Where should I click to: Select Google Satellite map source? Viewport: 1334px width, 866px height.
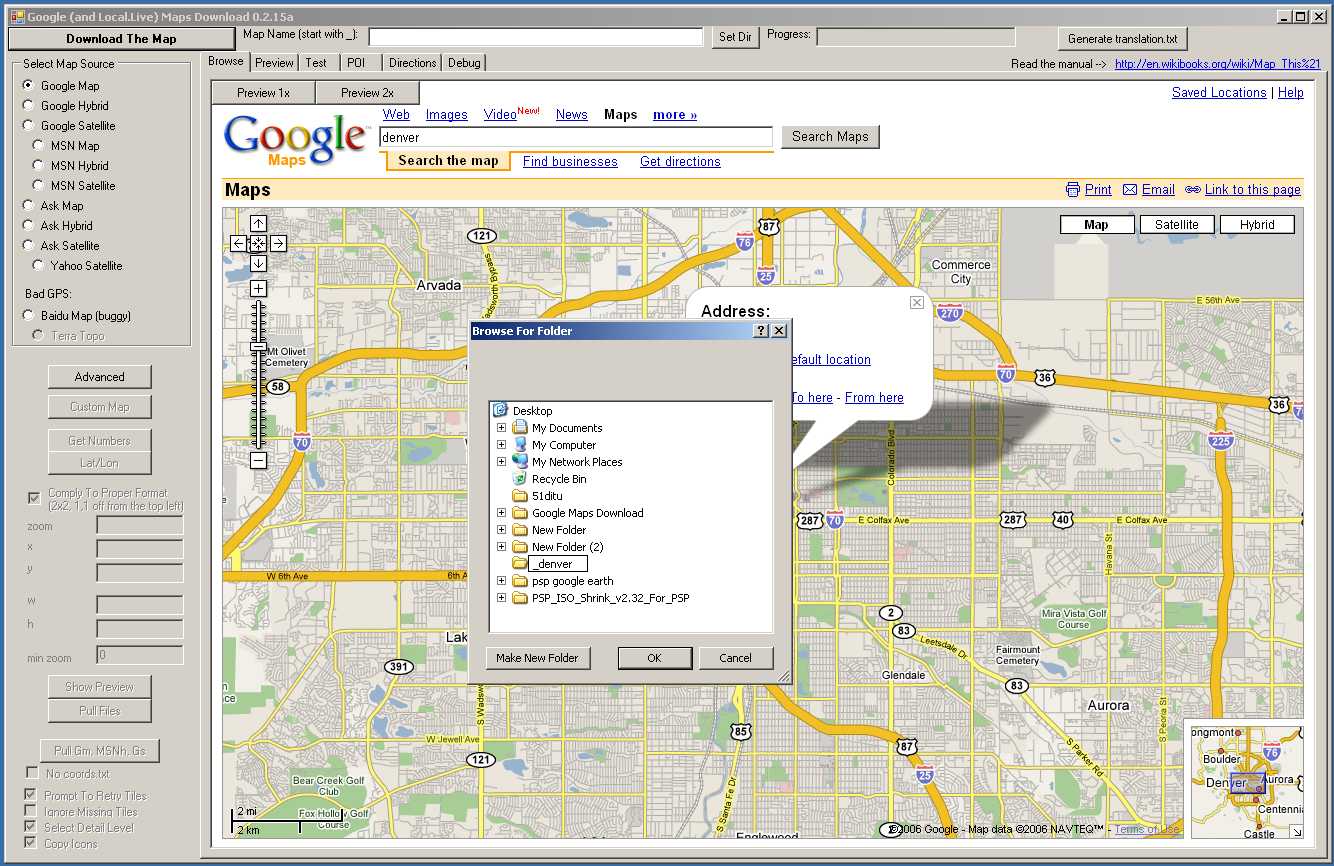(28, 126)
